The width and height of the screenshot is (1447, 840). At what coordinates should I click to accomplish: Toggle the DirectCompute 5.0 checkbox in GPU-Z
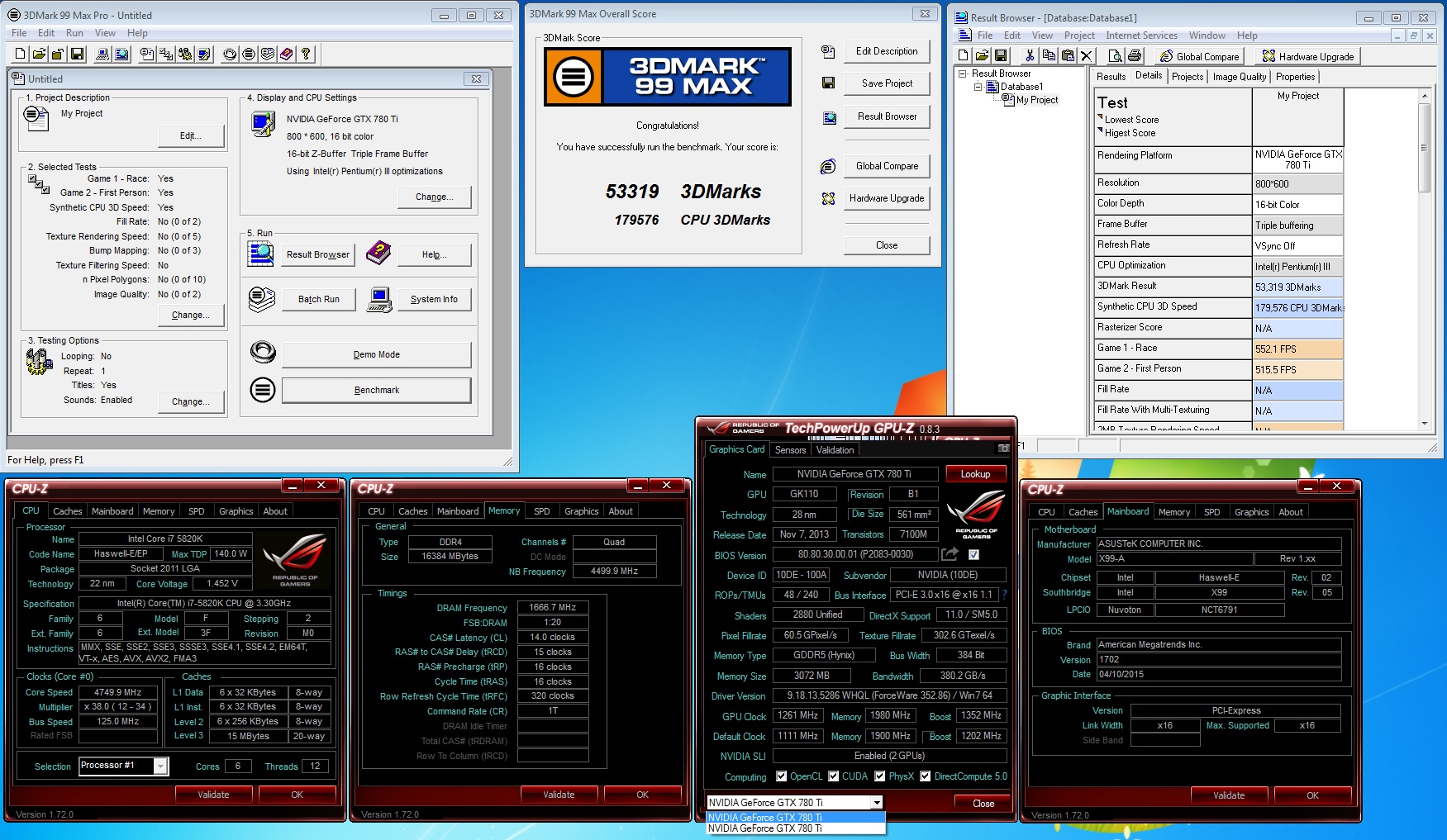click(x=926, y=776)
